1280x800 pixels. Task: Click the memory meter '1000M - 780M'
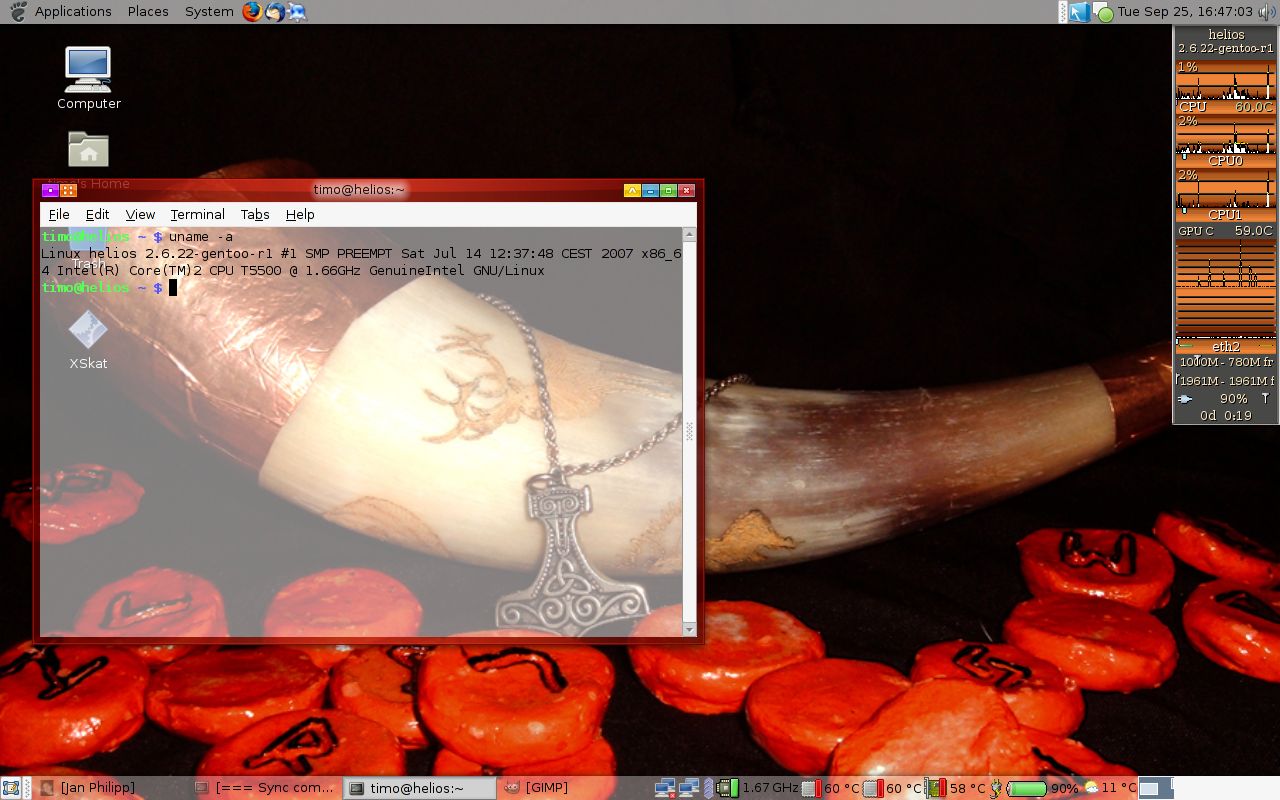[1226, 362]
